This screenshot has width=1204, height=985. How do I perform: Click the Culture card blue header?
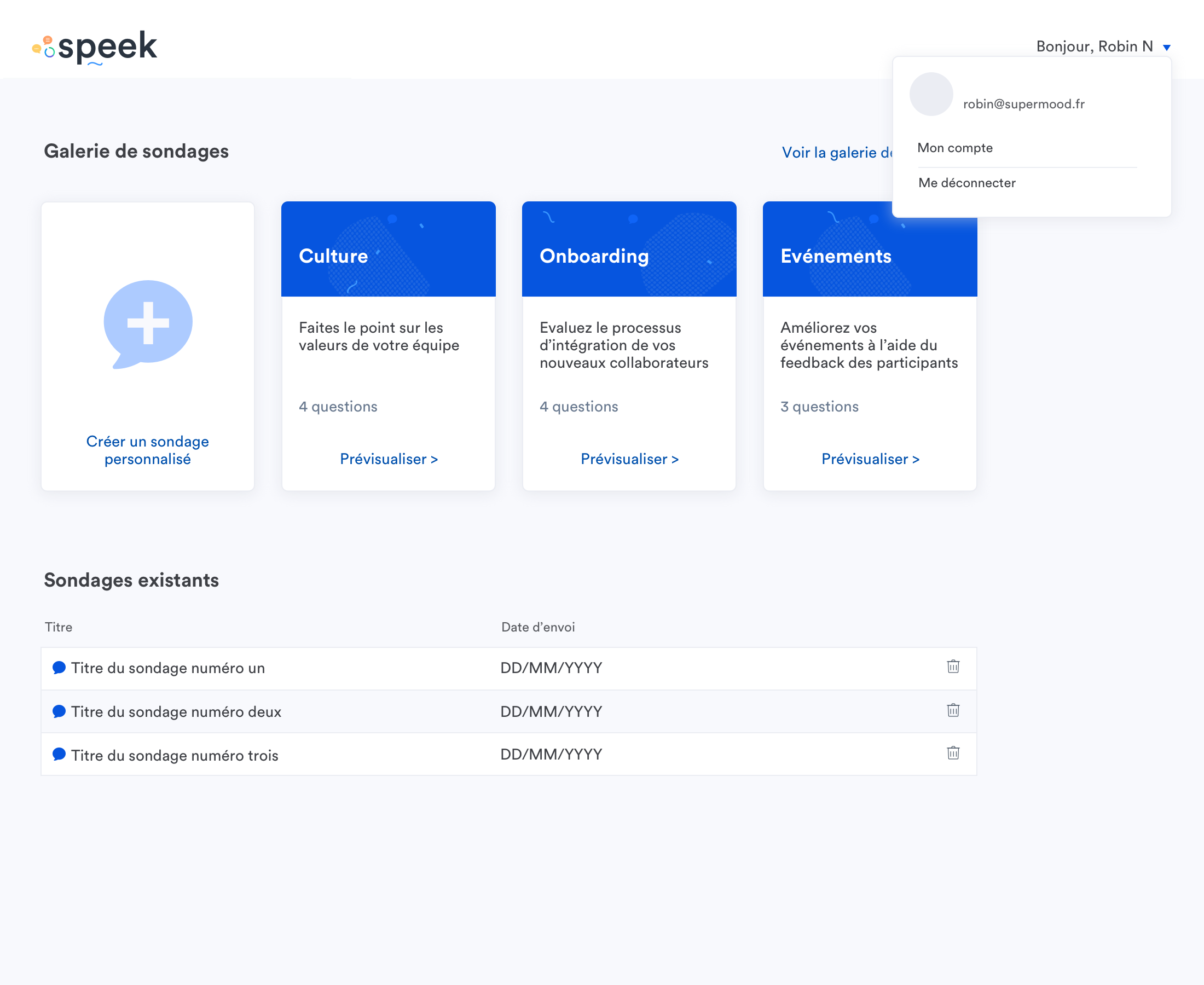pyautogui.click(x=389, y=249)
